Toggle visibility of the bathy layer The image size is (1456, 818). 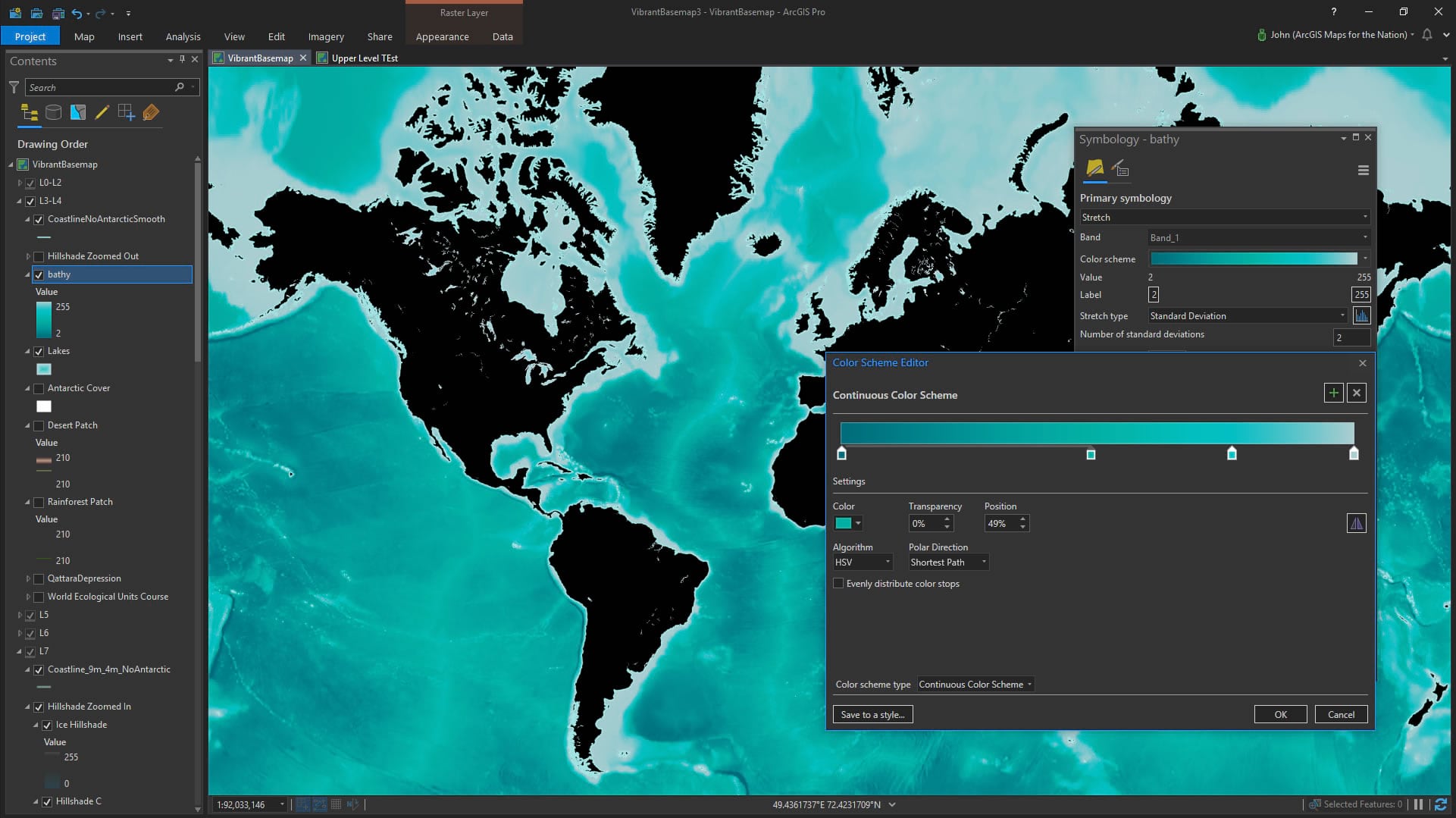[x=39, y=275]
